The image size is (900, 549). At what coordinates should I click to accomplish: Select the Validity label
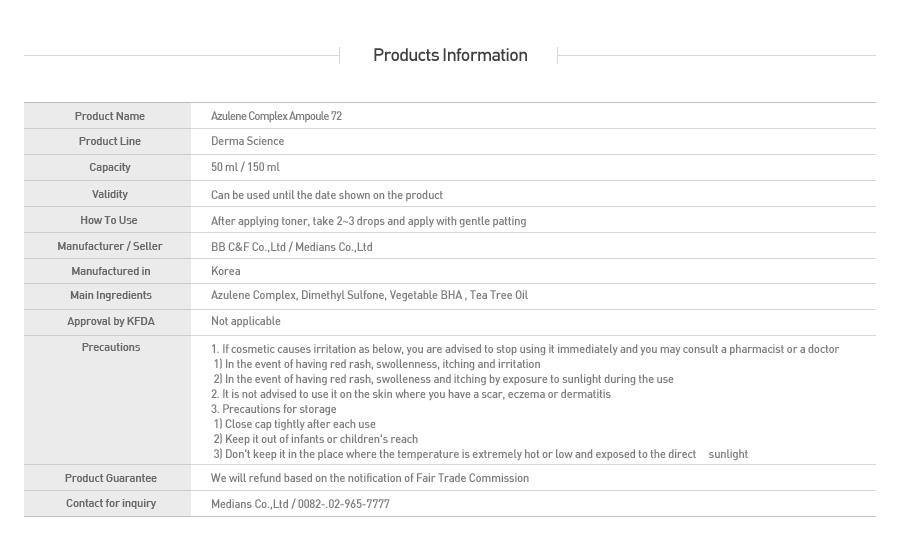click(109, 194)
